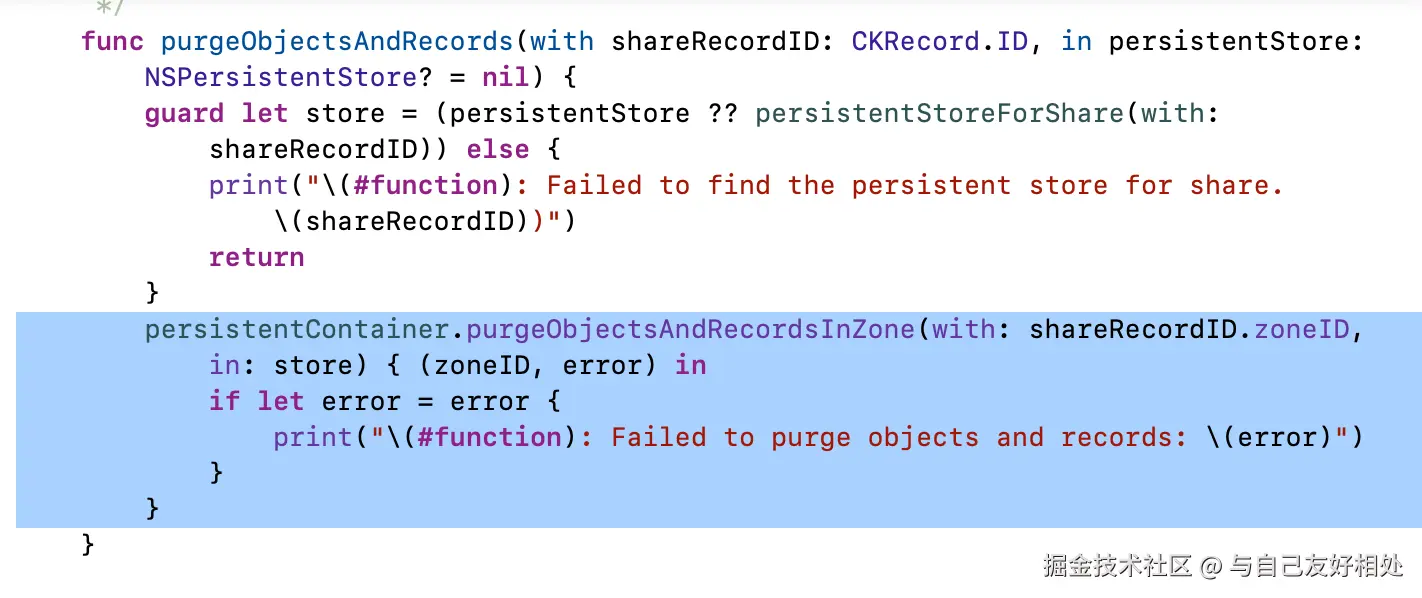
Task: Click the func keyword in the declaration
Action: [x=112, y=42]
